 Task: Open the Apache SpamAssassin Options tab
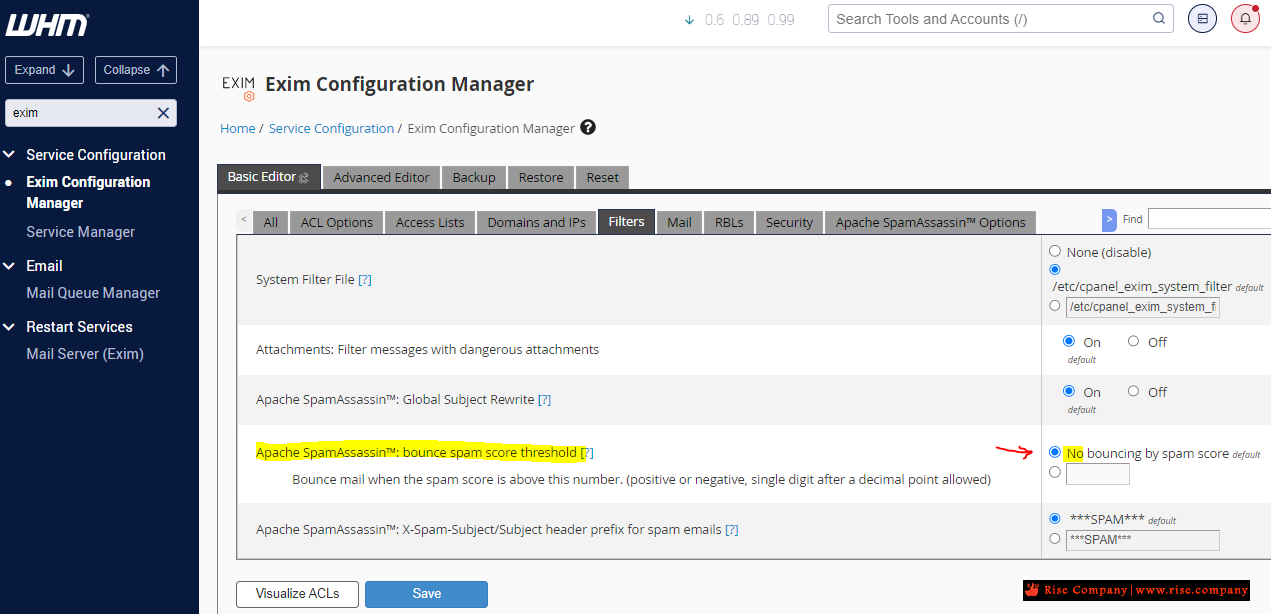[931, 222]
